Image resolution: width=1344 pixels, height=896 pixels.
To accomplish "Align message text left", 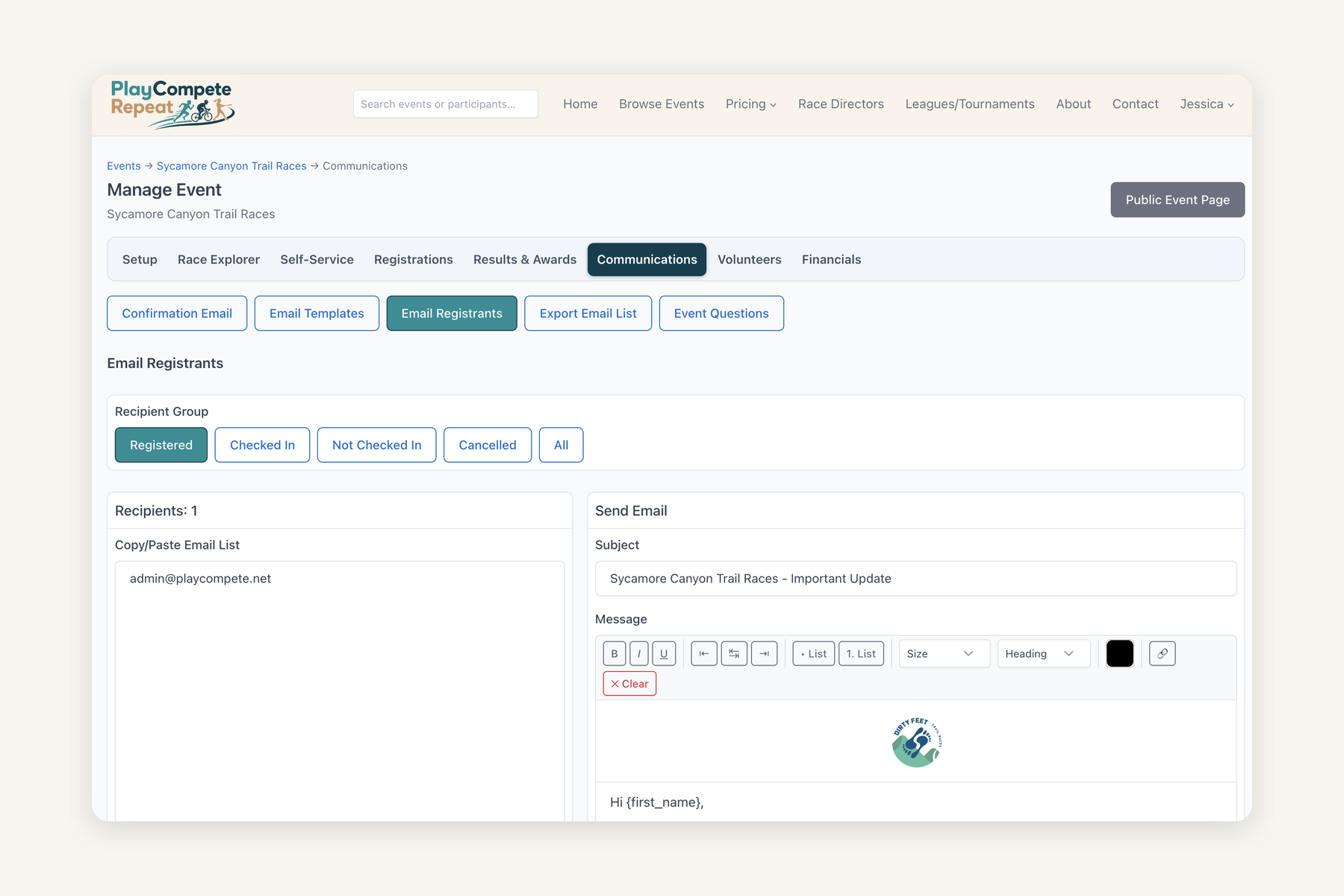I will [704, 653].
